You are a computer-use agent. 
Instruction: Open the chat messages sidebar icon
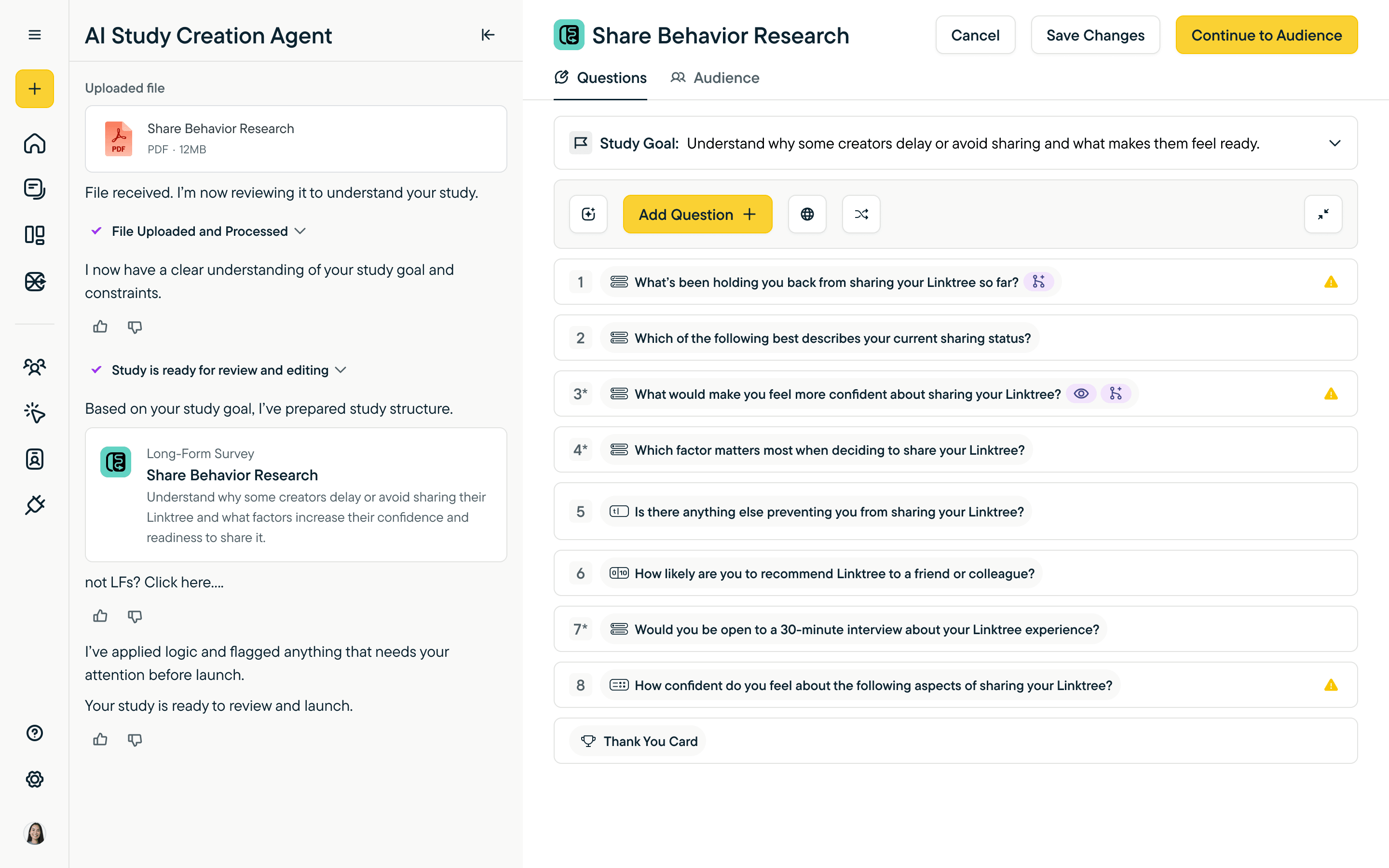34,189
